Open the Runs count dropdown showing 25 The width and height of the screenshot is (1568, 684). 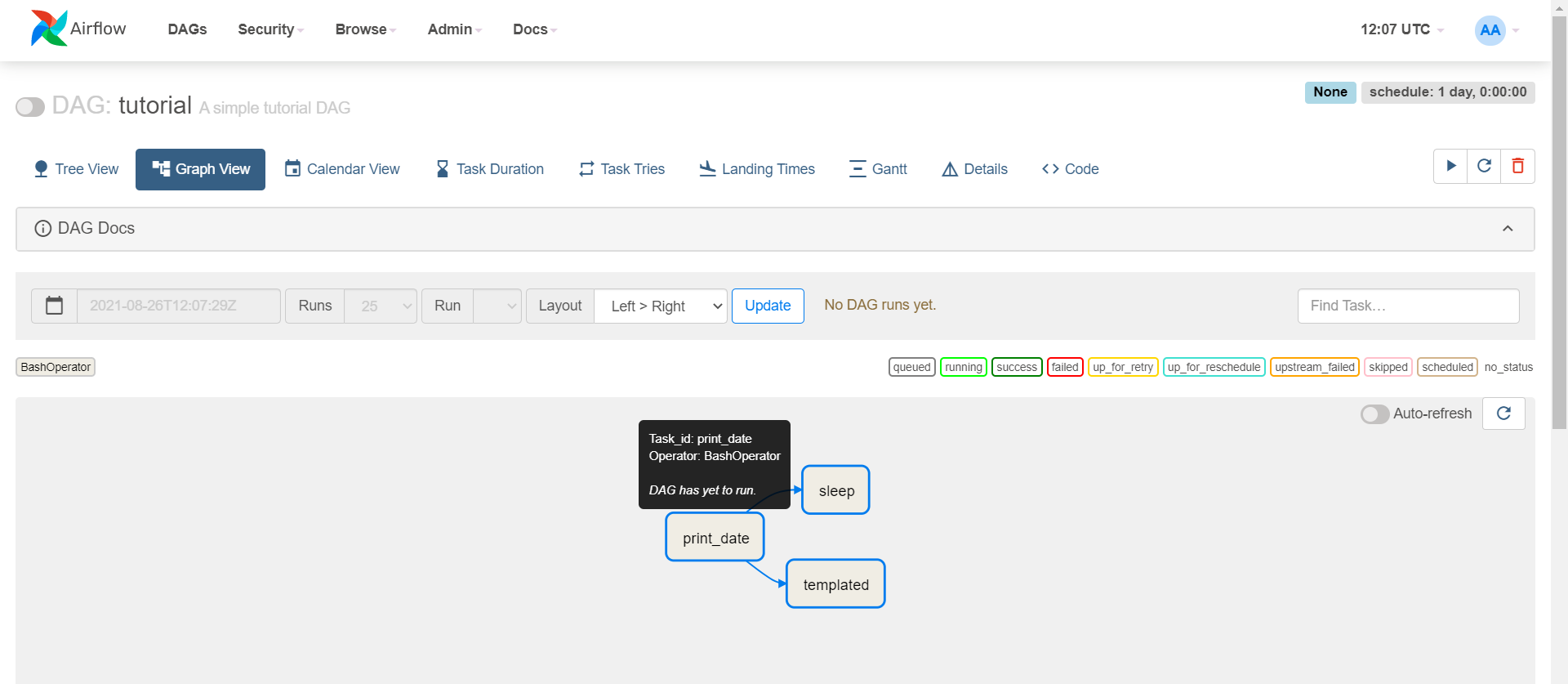[x=381, y=306]
